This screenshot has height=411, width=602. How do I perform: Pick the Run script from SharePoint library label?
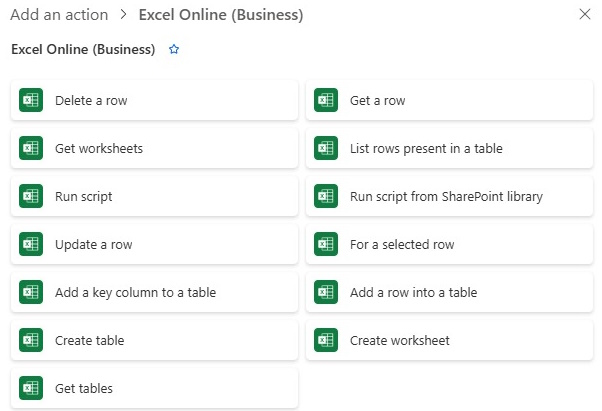(447, 196)
